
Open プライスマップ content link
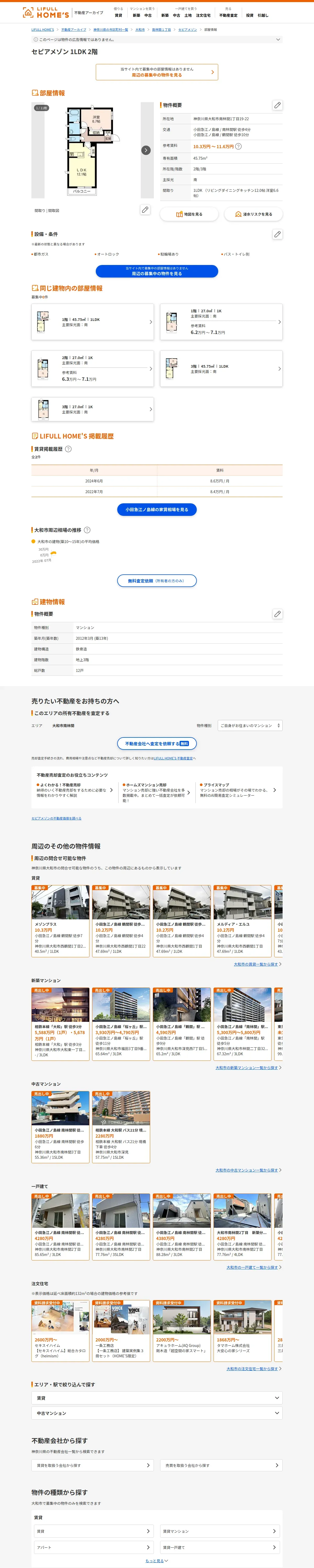click(x=238, y=790)
